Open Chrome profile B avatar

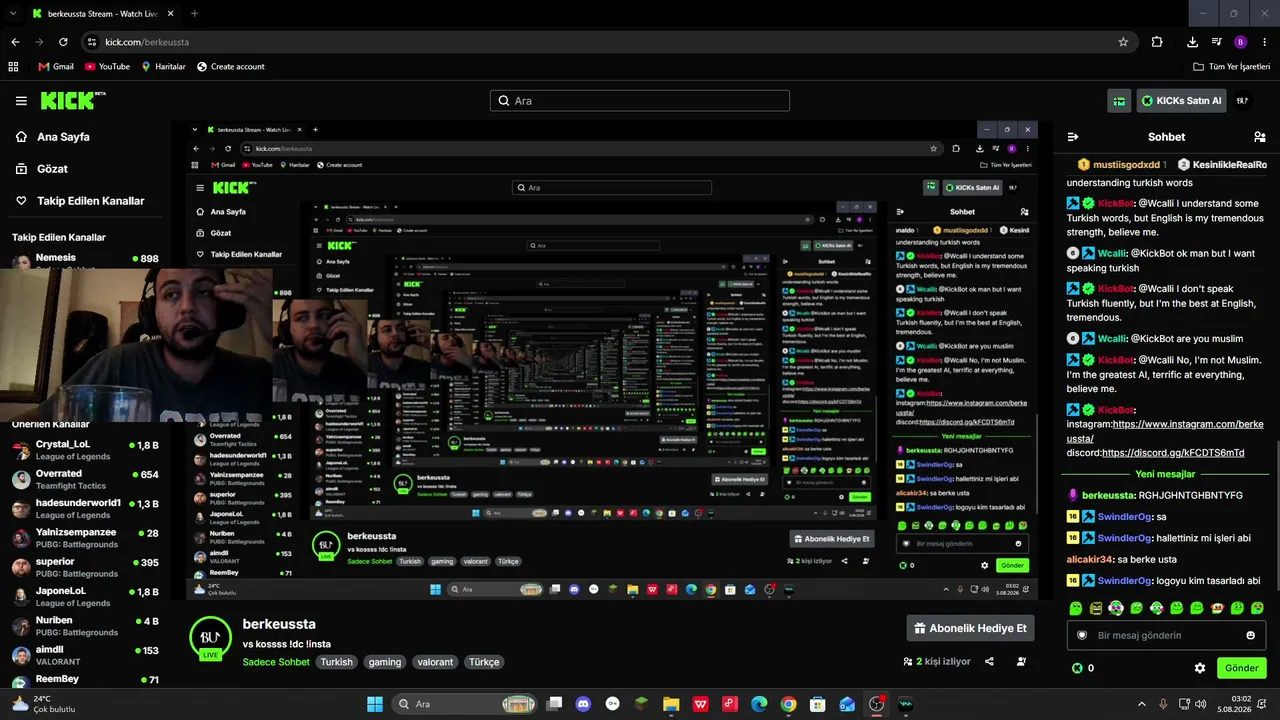point(1241,42)
